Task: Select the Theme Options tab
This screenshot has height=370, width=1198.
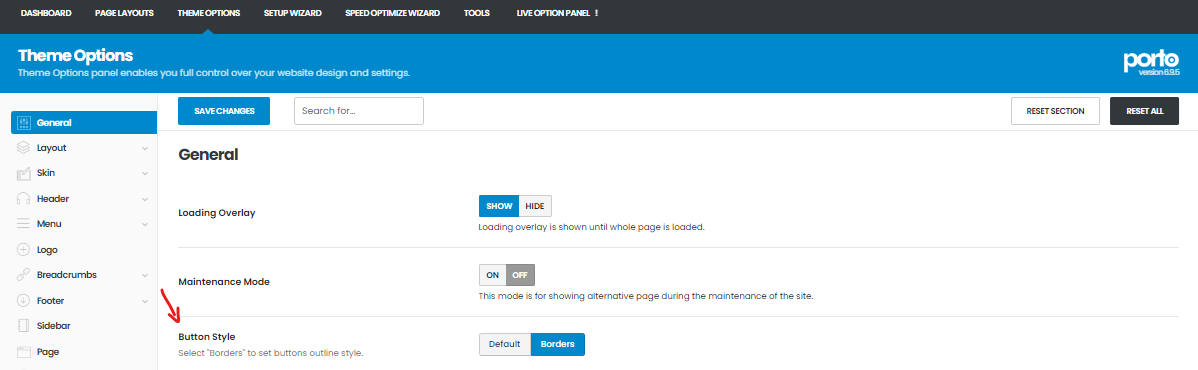Action: [x=209, y=14]
